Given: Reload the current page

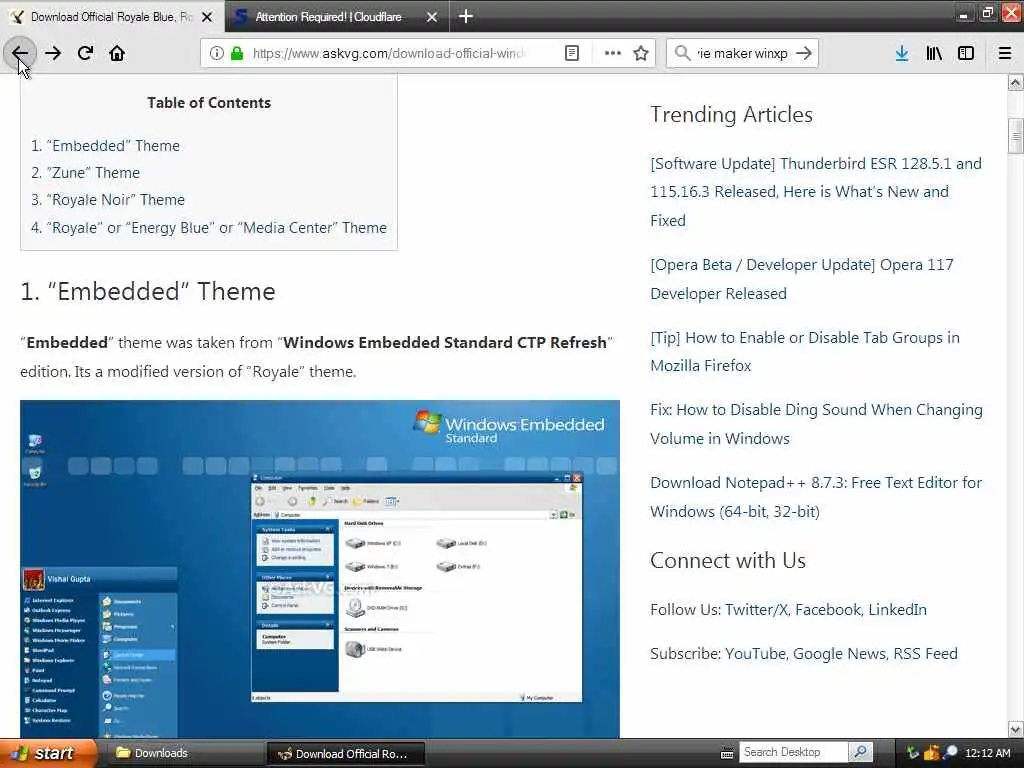Looking at the screenshot, I should pyautogui.click(x=85, y=53).
